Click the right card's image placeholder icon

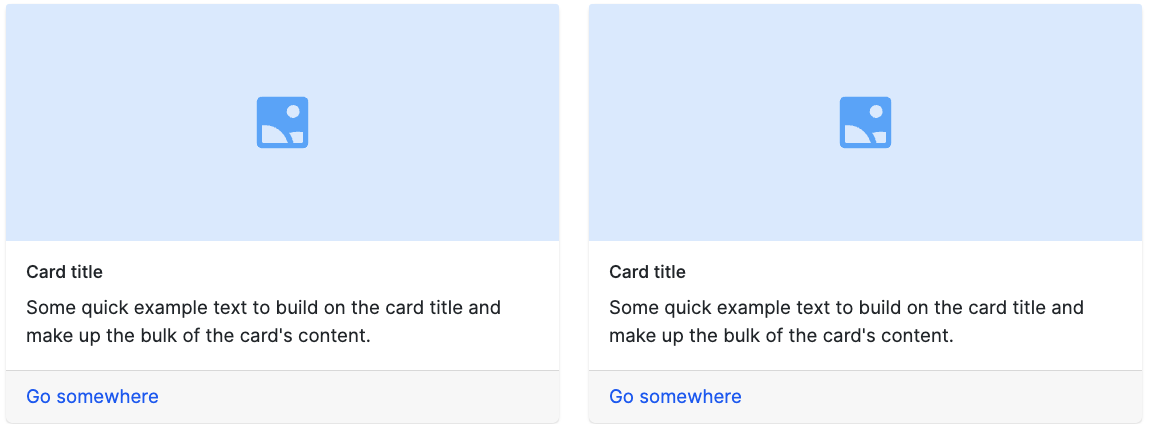[x=865, y=122]
